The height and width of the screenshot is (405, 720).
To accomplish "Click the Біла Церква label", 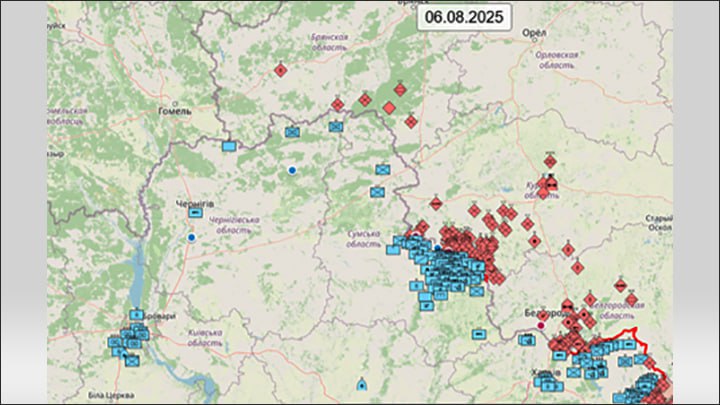I will point(111,395).
